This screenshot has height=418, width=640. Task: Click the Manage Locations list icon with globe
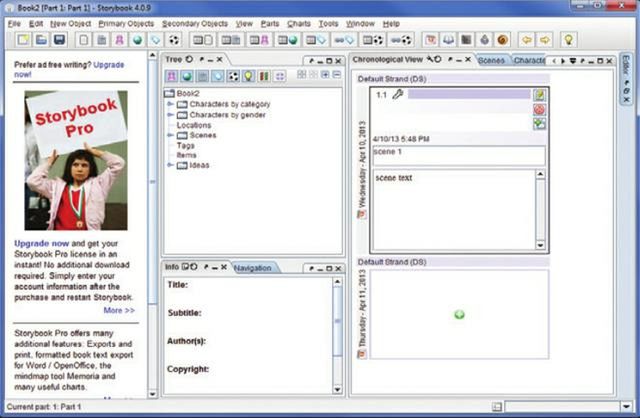[x=288, y=40]
